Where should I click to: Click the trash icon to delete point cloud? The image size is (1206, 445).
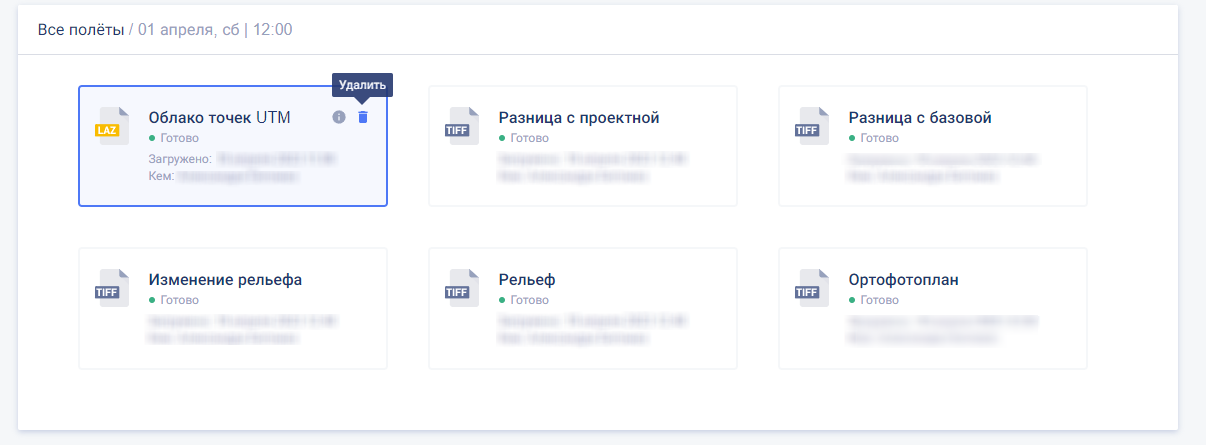(x=363, y=117)
